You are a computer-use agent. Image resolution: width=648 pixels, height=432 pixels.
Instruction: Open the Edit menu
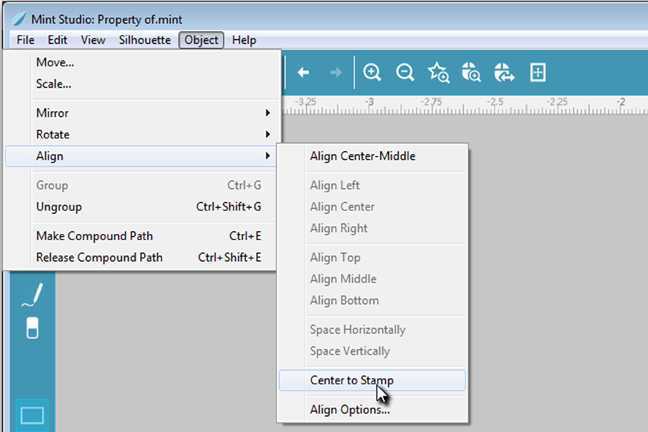tap(57, 40)
